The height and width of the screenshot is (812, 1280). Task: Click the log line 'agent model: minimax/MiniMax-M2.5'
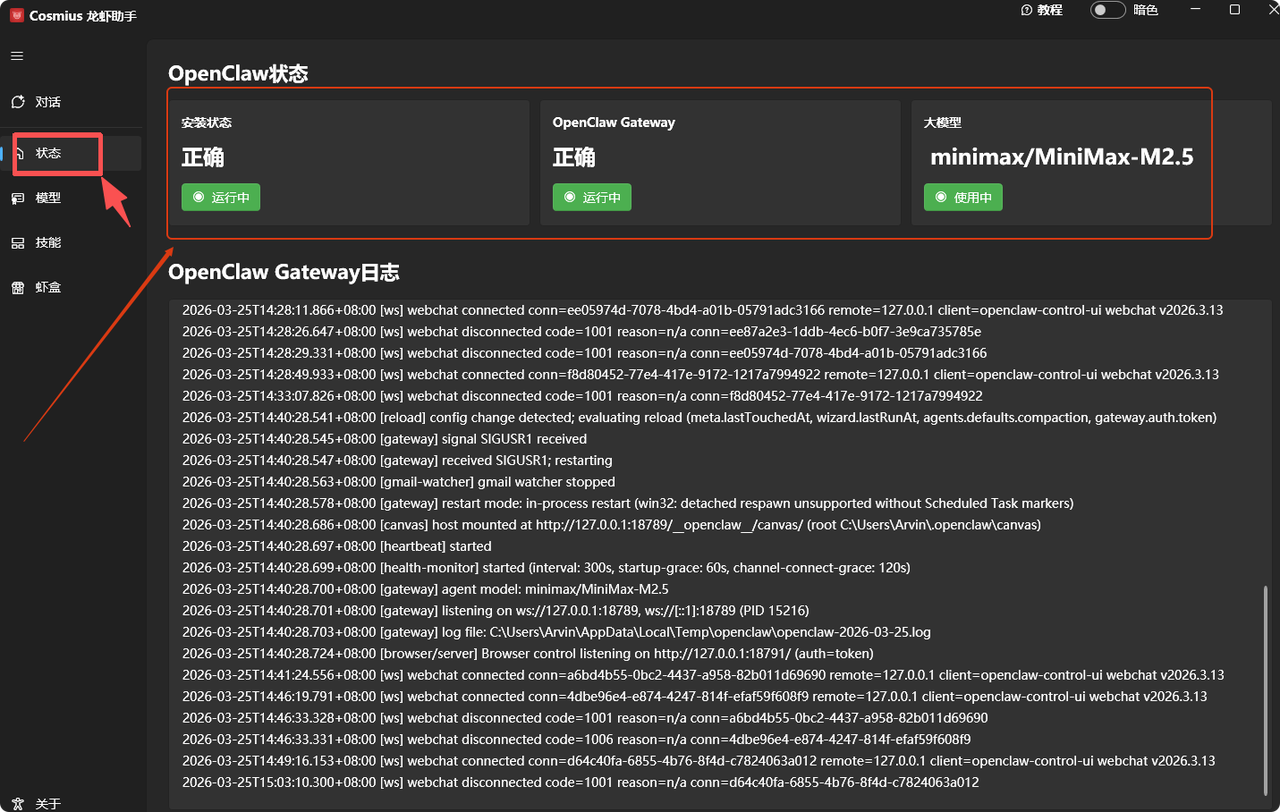click(x=425, y=589)
